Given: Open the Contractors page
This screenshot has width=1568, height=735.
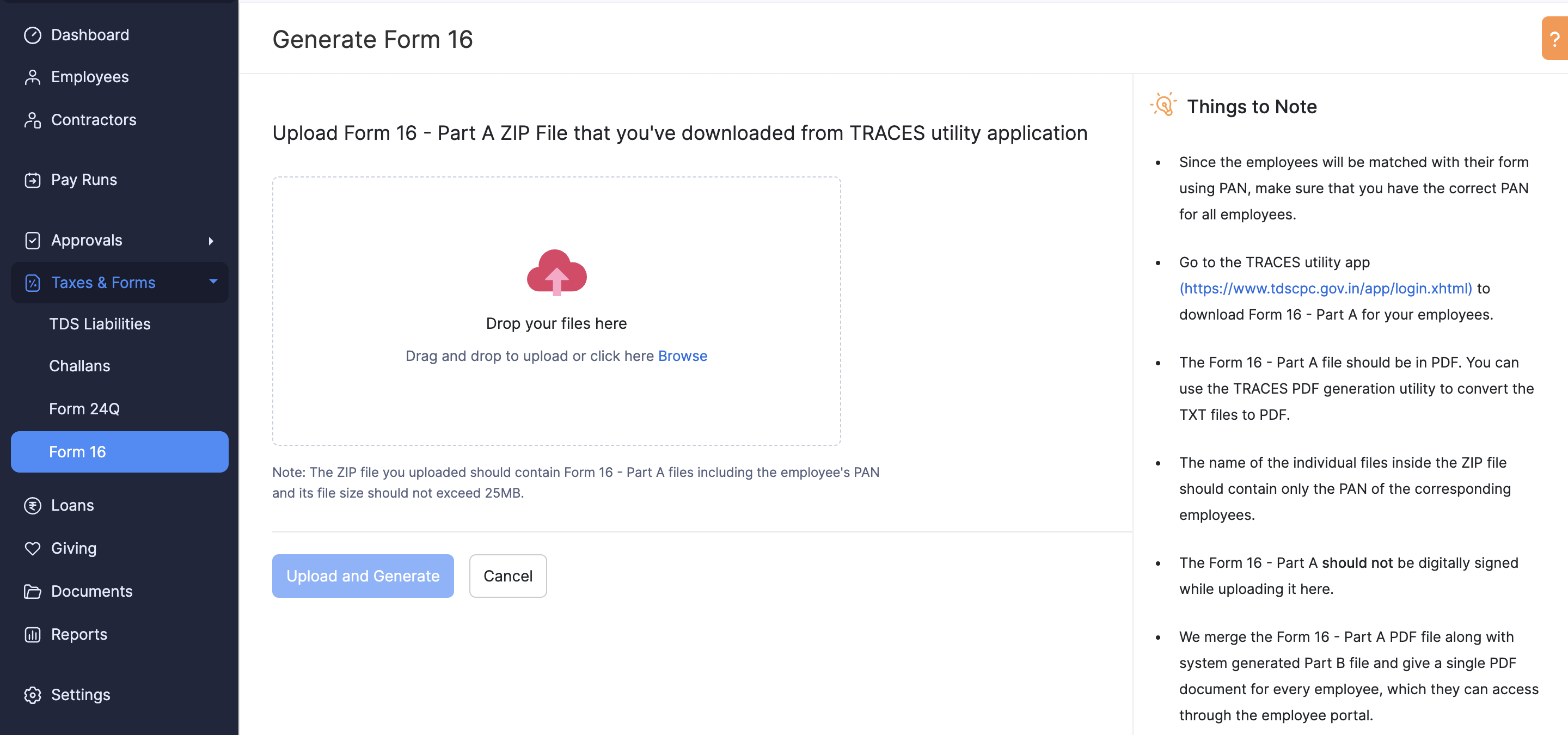Looking at the screenshot, I should [x=93, y=120].
